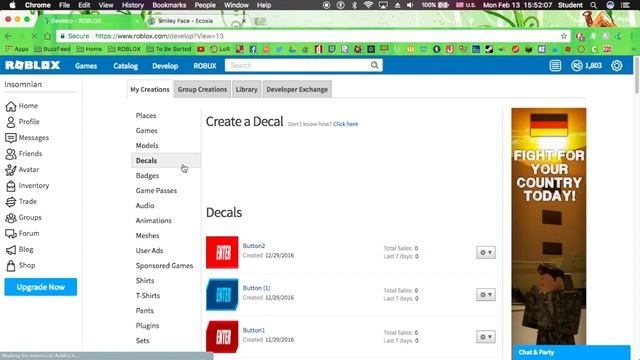Click the Roblox logo in header
This screenshot has width=640, height=360.
tap(32, 65)
